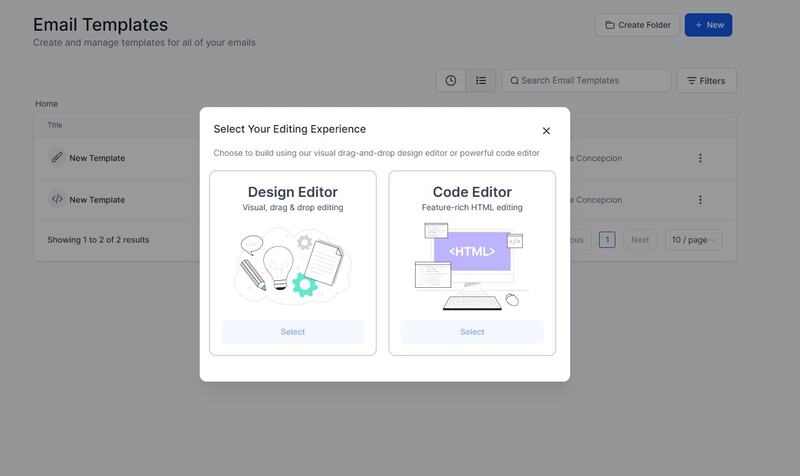Image resolution: width=800 pixels, height=476 pixels.
Task: Switch to the recent clock view
Action: (x=451, y=81)
